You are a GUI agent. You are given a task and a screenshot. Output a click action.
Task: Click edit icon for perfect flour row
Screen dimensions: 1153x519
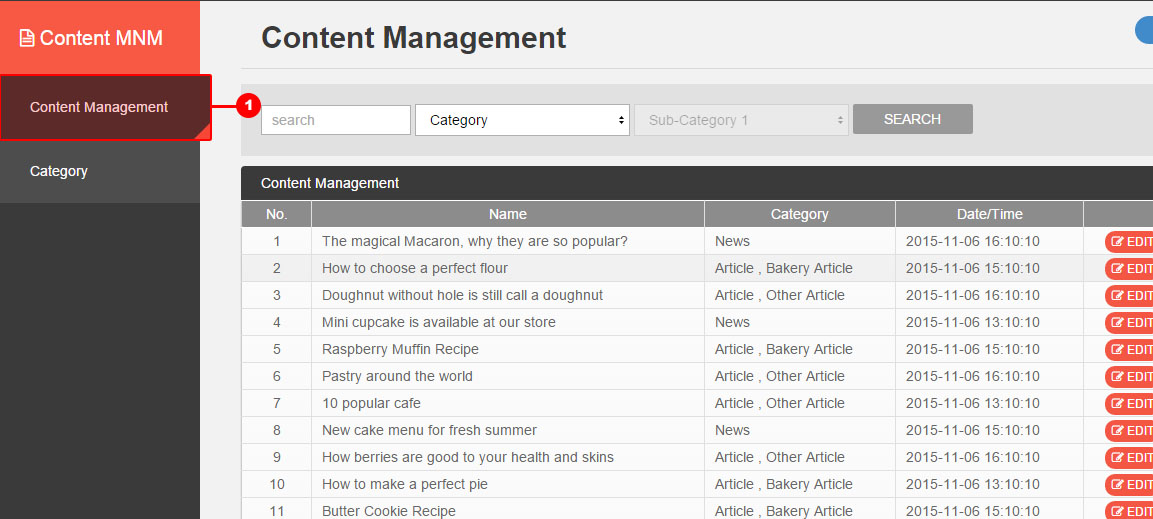[x=1118, y=269]
